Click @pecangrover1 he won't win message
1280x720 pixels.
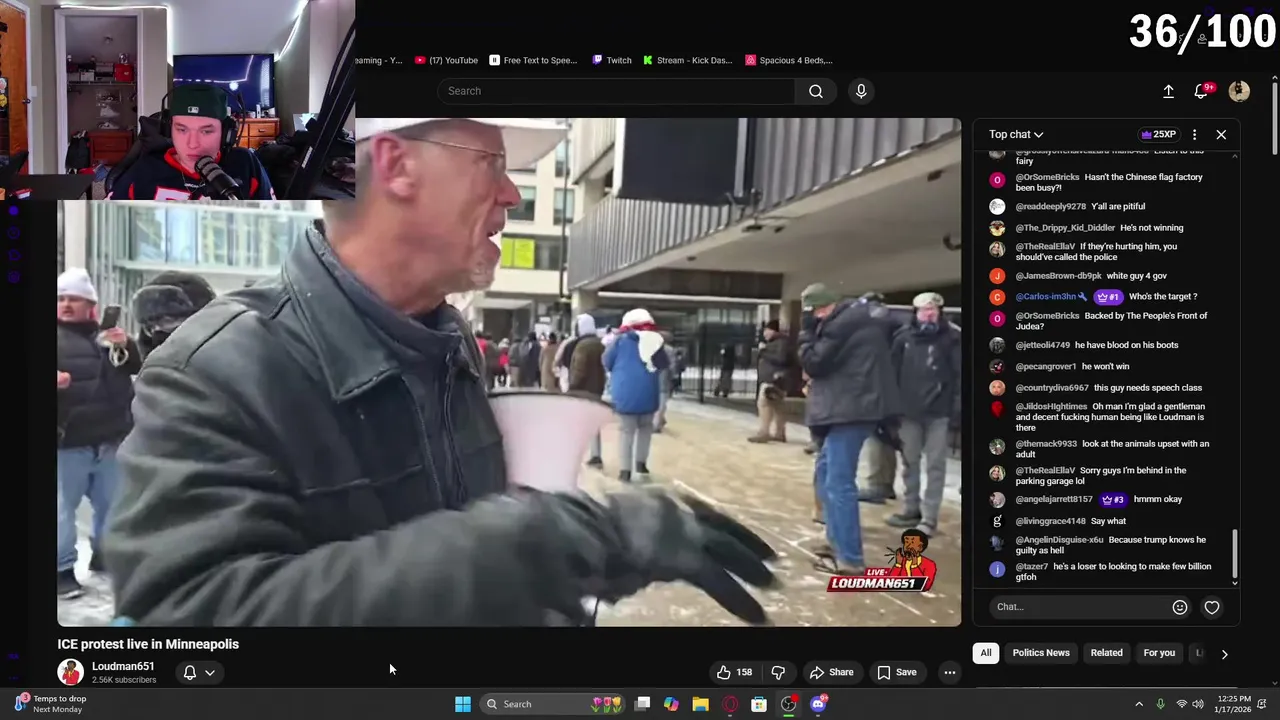tap(1072, 367)
